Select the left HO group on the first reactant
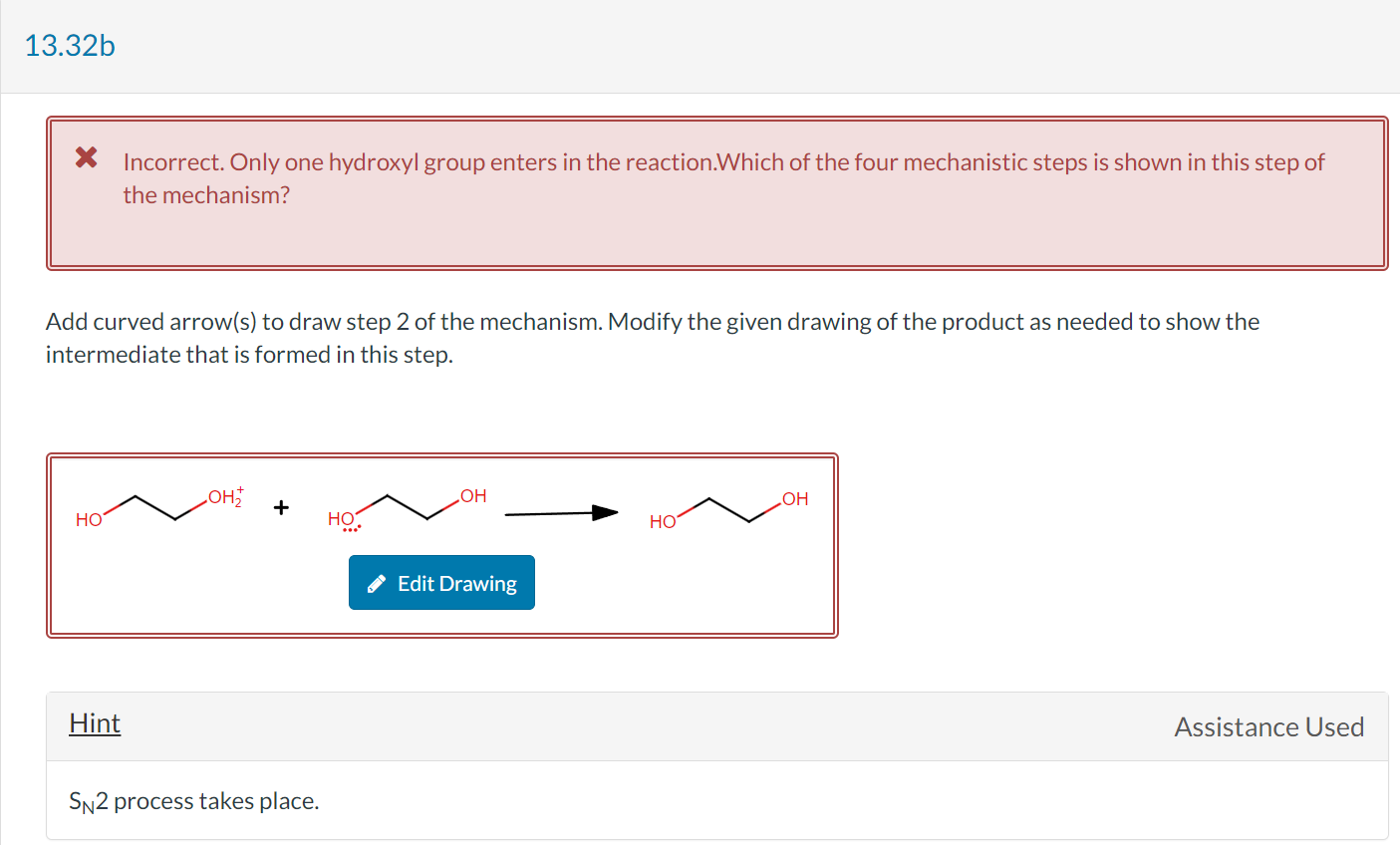 pos(87,519)
